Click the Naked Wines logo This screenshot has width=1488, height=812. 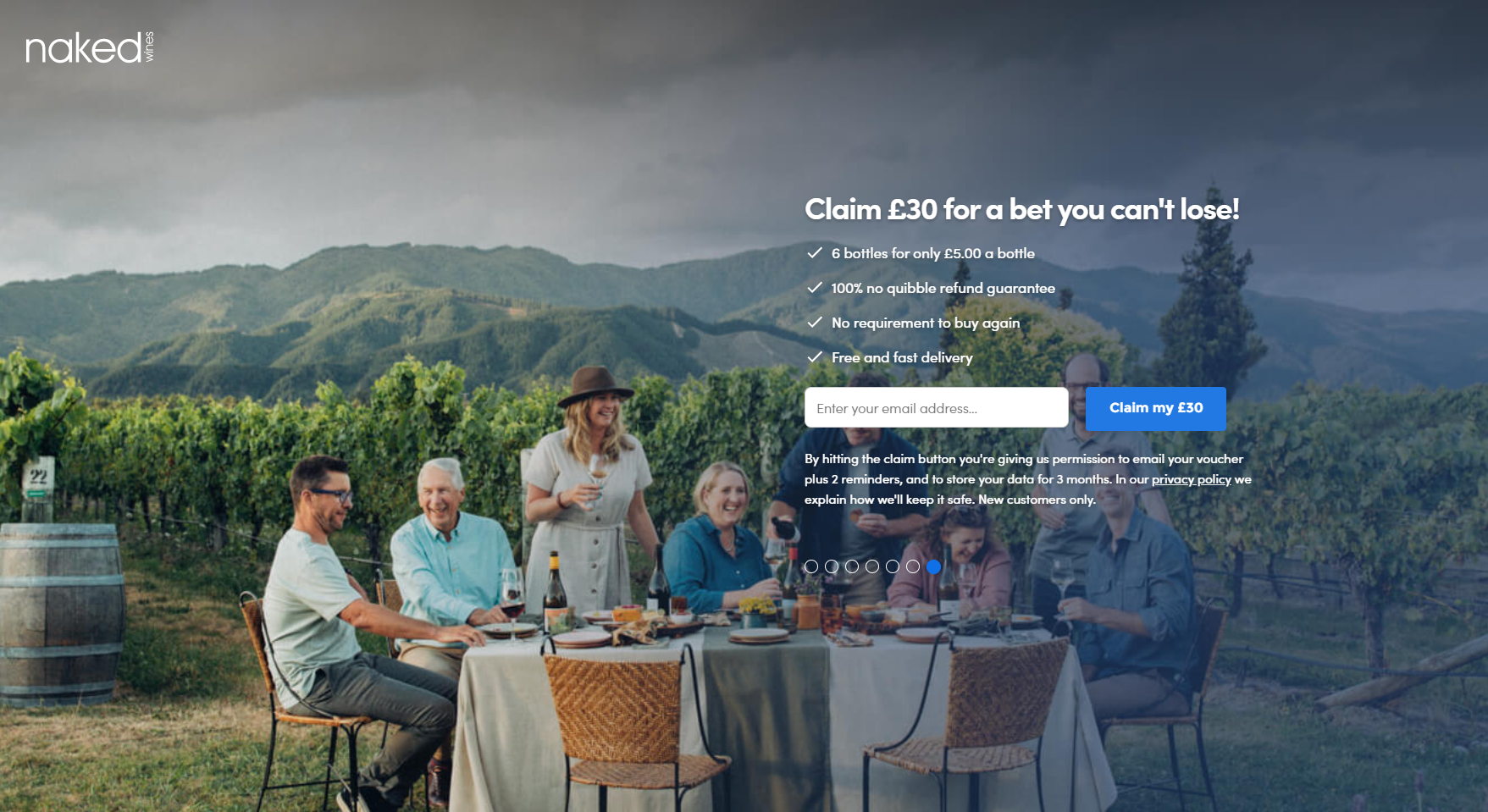click(x=90, y=48)
